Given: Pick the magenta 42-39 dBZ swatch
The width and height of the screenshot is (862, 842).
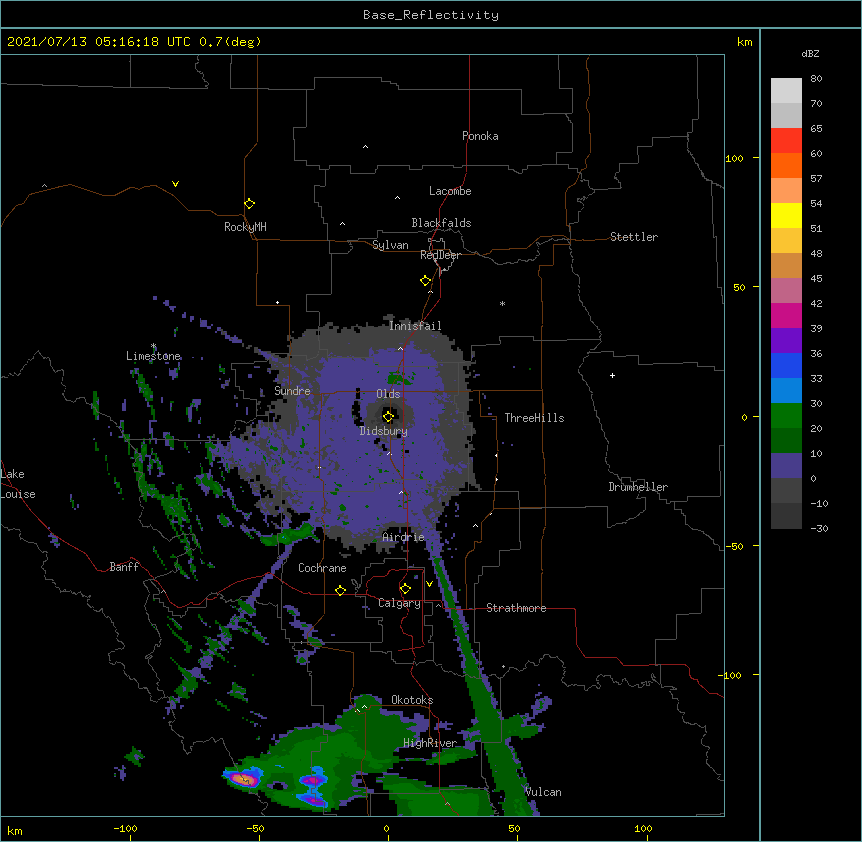Looking at the screenshot, I should pyautogui.click(x=786, y=315).
